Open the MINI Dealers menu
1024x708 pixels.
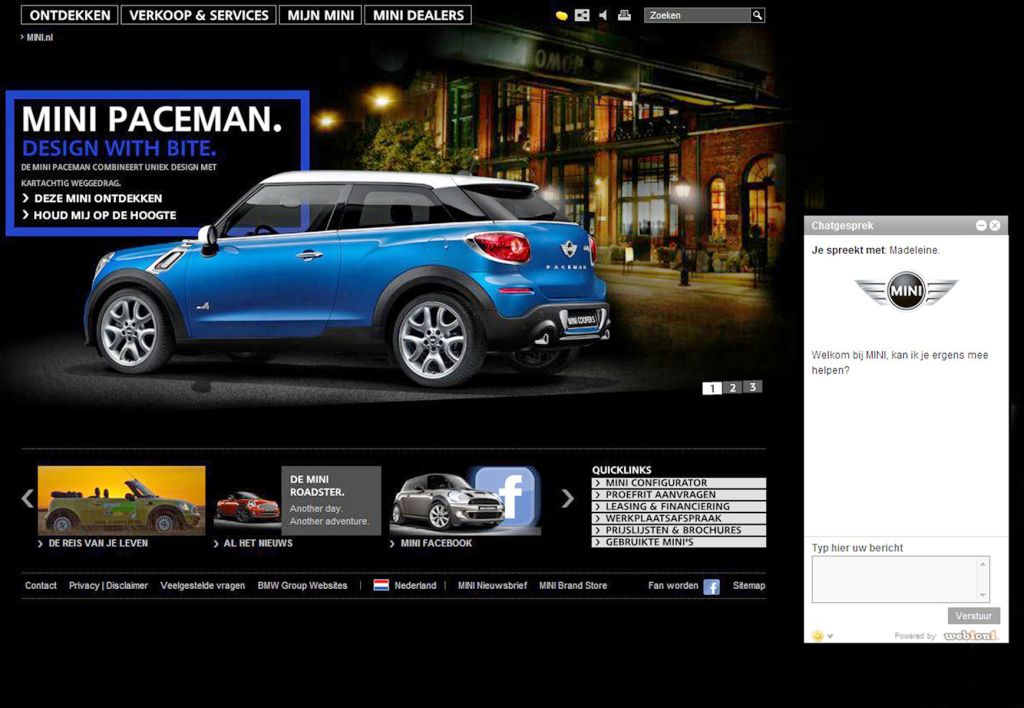(x=418, y=15)
